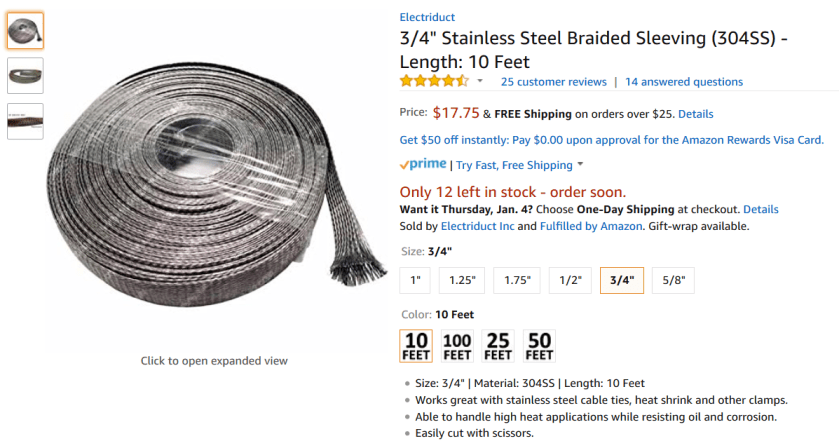
Task: Choose the 1" size option
Action: pyautogui.click(x=414, y=281)
